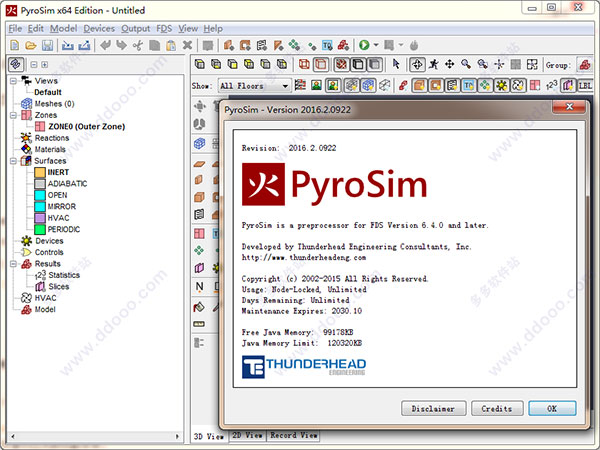Click the first view cube preset icon
The image size is (600, 450).
(x=200, y=64)
